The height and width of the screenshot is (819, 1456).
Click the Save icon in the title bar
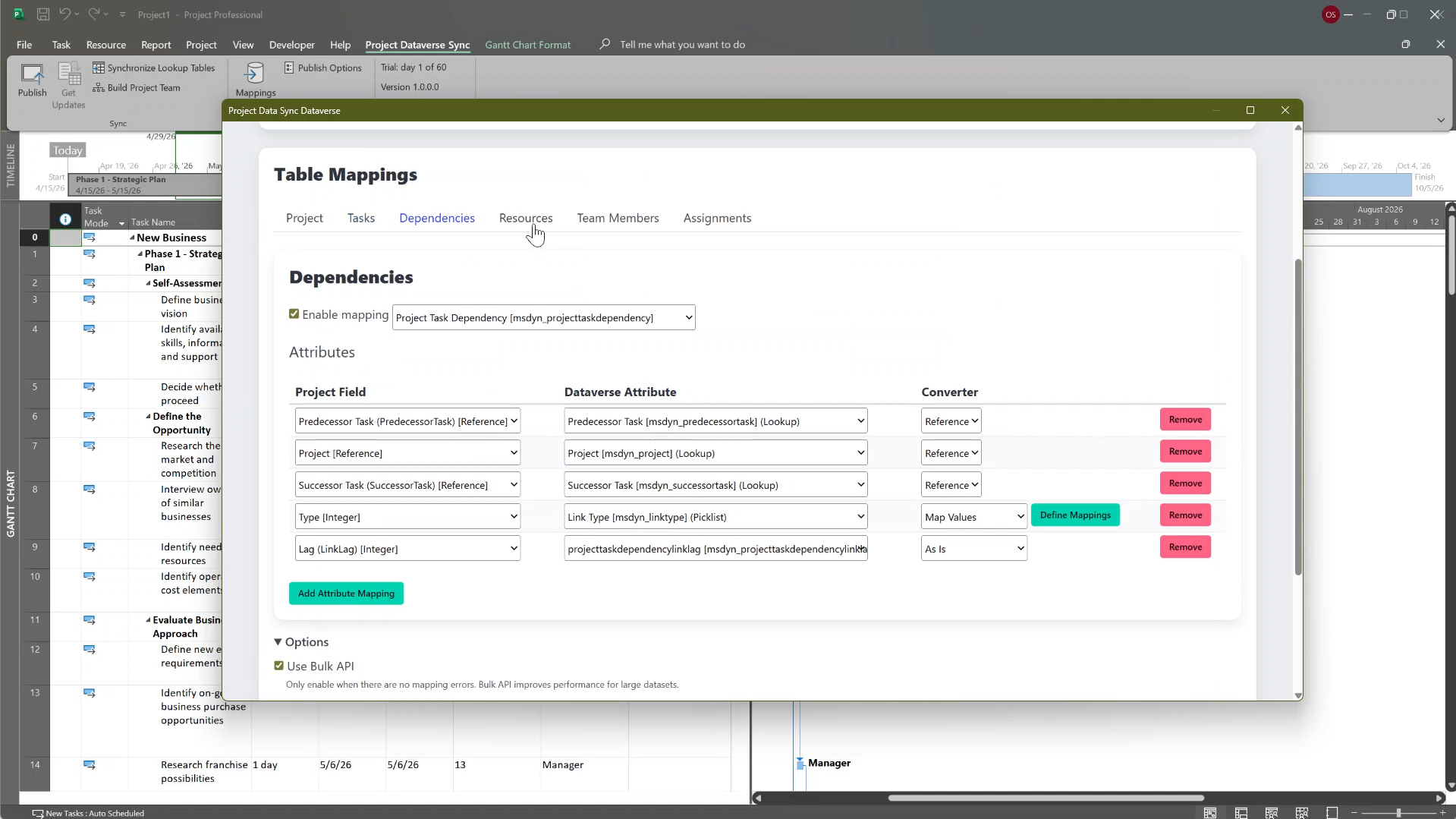pos(43,14)
